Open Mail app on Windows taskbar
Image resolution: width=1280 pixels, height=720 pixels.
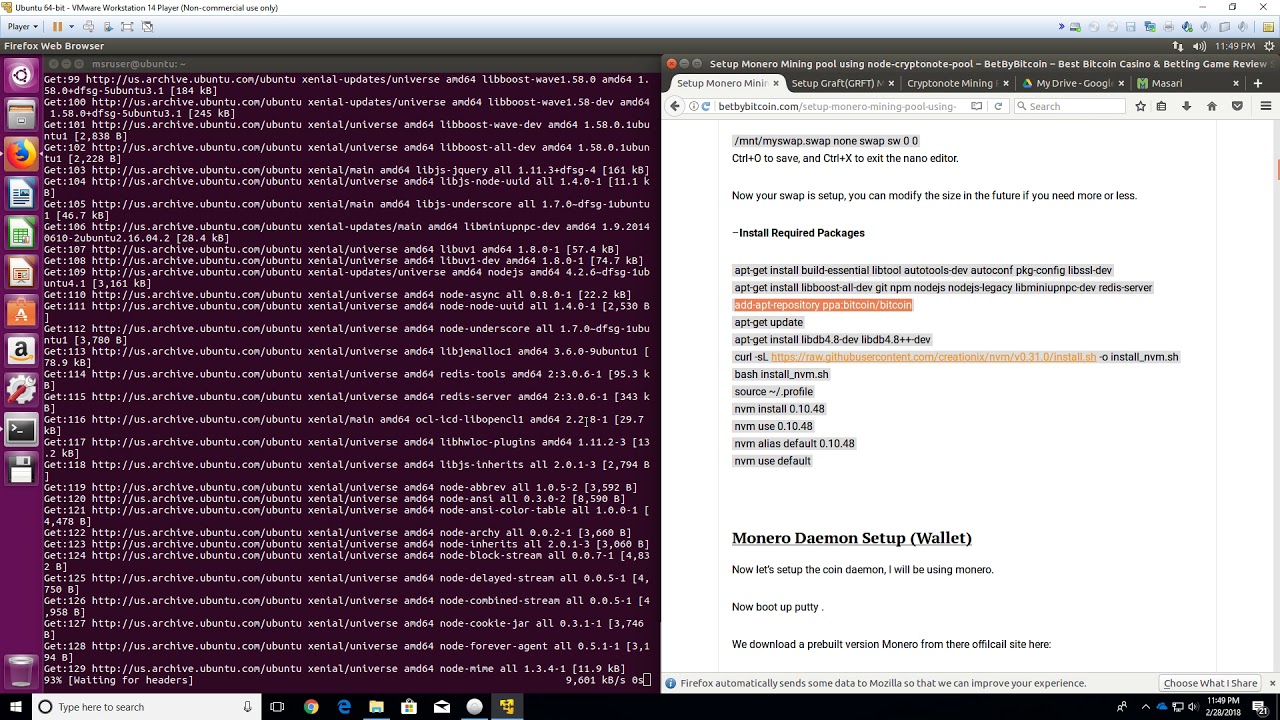tap(441, 707)
